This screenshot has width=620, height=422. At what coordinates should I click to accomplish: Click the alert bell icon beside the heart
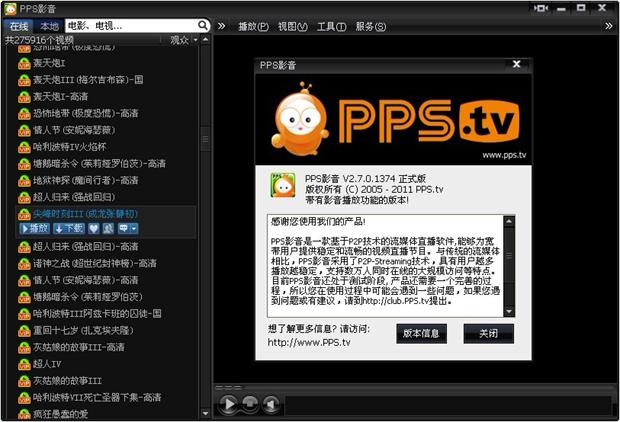[108, 228]
